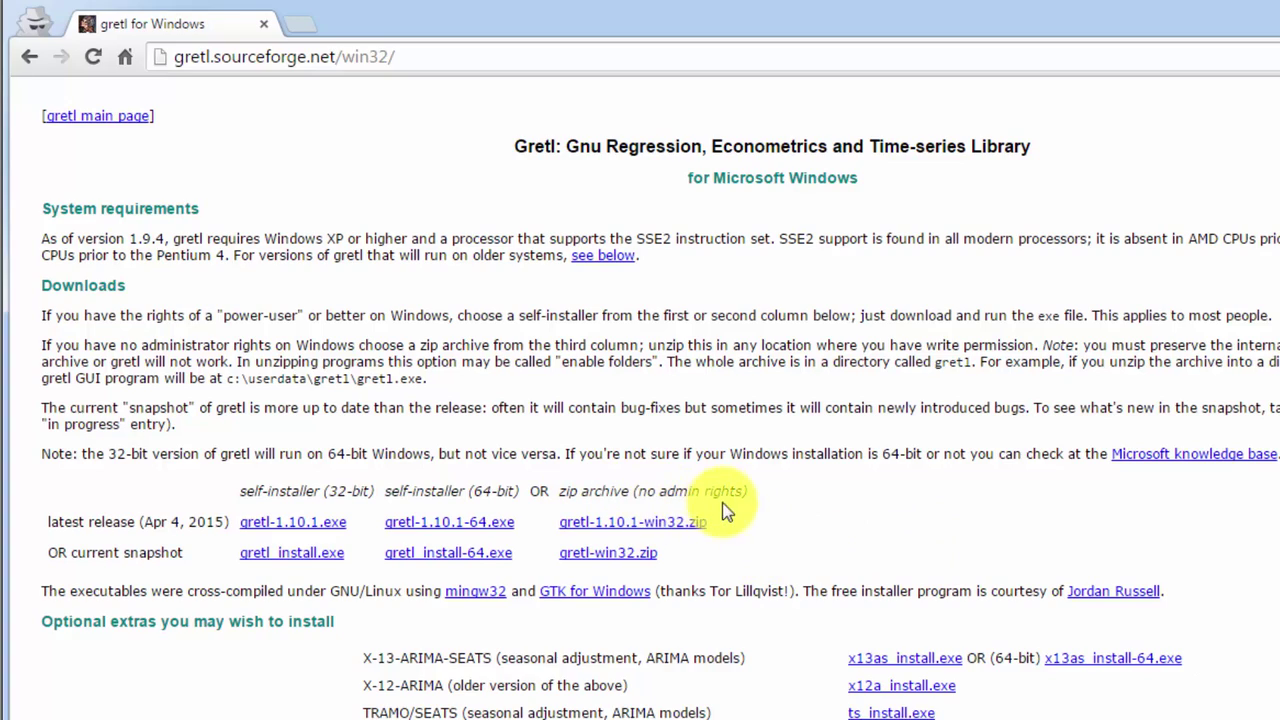
Task: Visit the Jordan Russell link
Action: pyautogui.click(x=1113, y=591)
